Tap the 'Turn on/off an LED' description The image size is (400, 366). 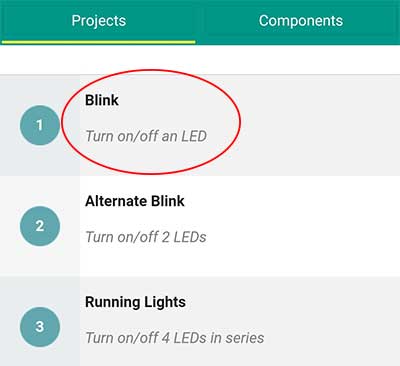tap(146, 136)
